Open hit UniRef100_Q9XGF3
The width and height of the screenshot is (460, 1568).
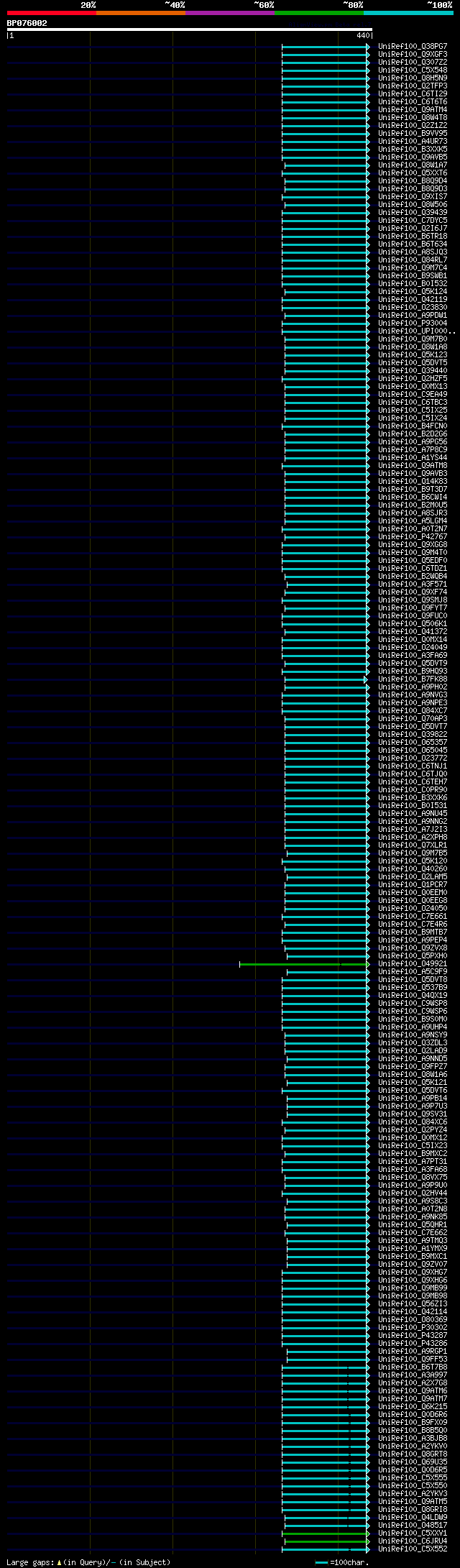pos(413,54)
